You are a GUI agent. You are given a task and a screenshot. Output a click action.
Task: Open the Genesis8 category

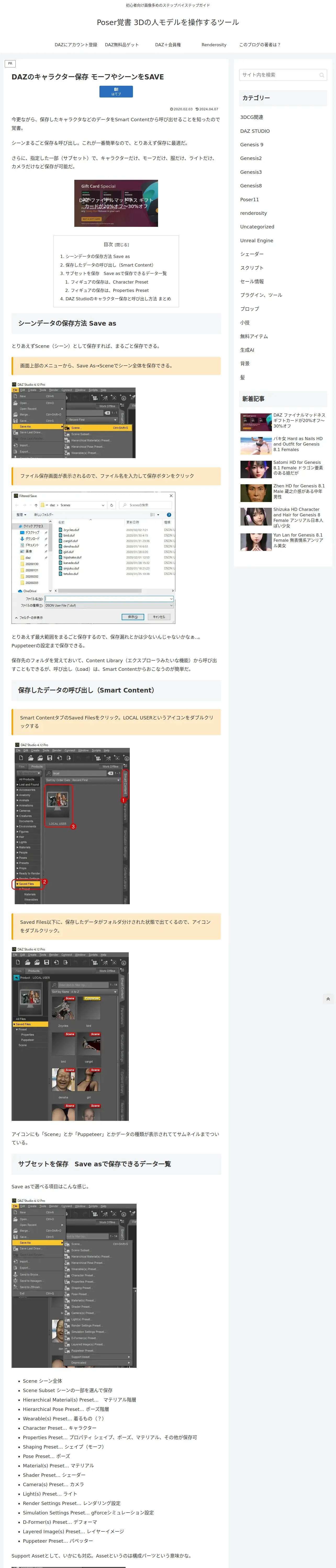251,186
